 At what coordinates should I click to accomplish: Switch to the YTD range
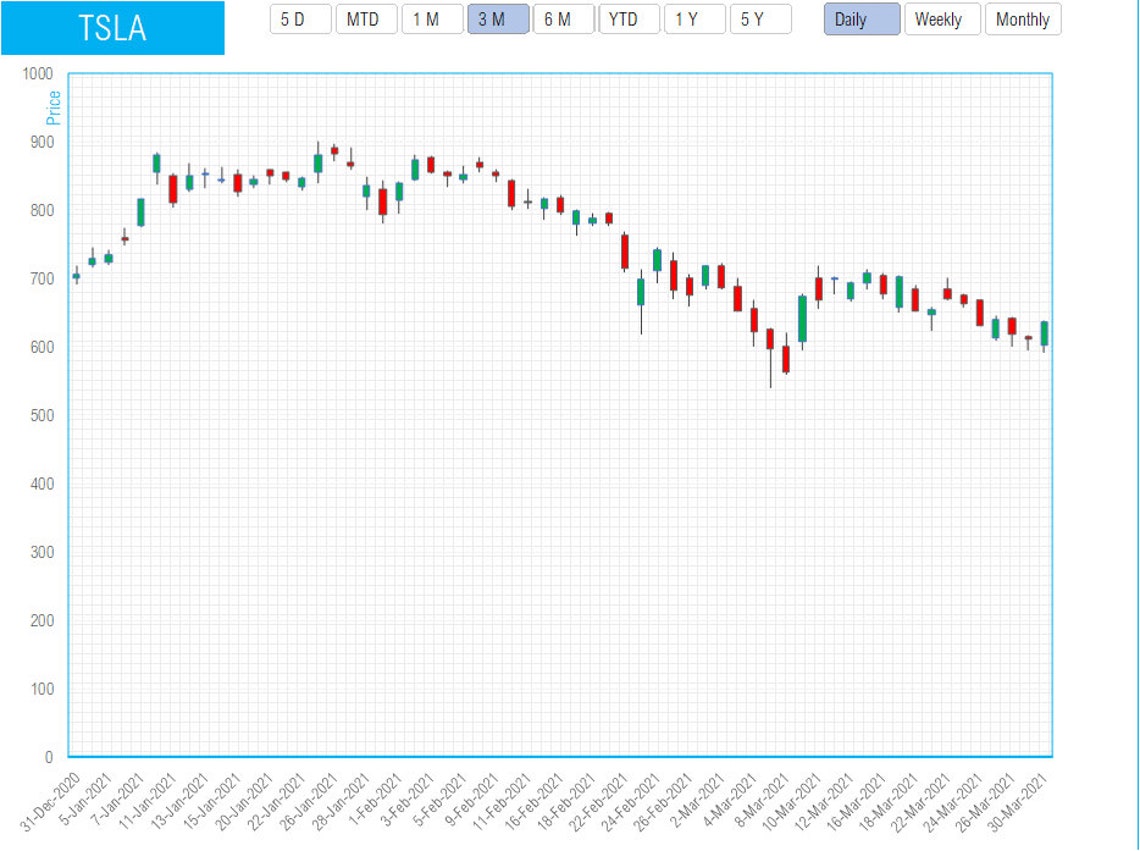[629, 19]
